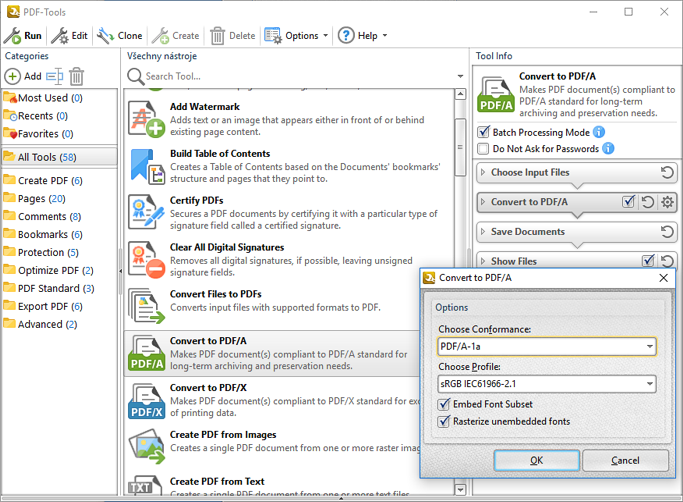683x502 pixels.
Task: Click the Edit tool button
Action: click(x=70, y=36)
